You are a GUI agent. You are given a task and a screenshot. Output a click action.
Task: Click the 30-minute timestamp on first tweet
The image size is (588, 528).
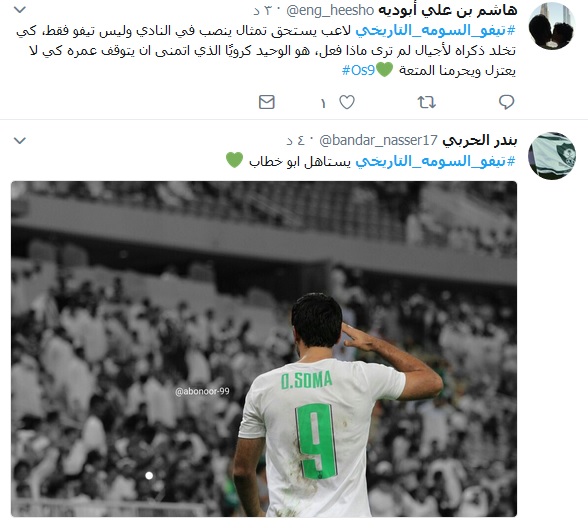click(x=262, y=10)
